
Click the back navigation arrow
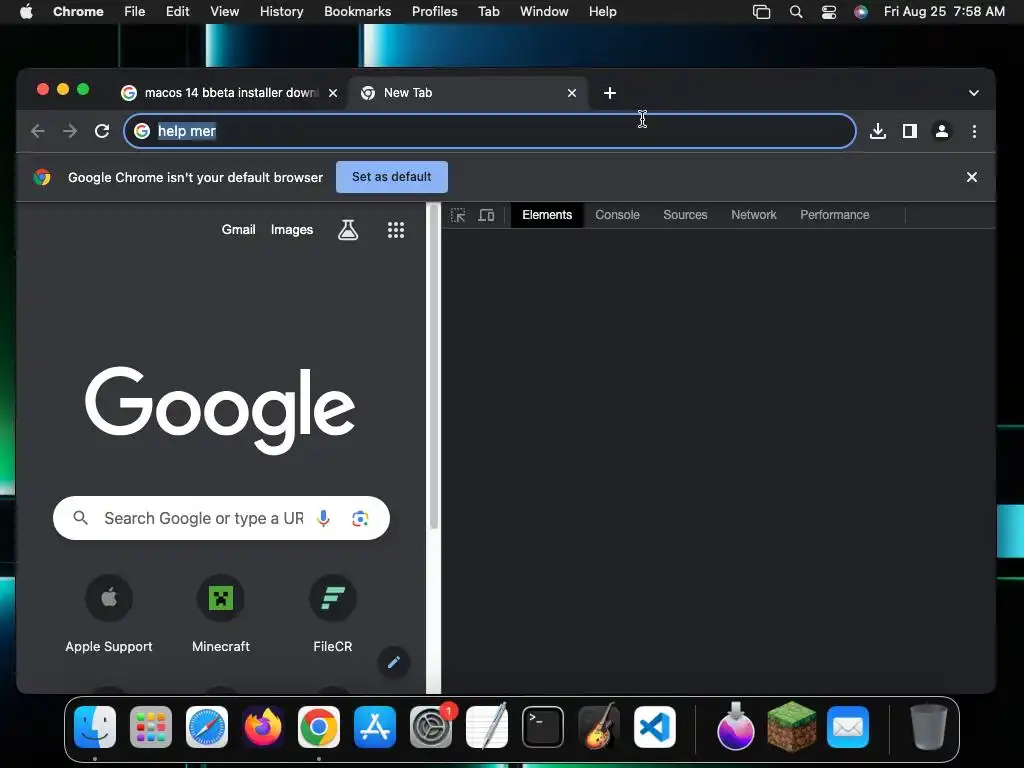click(x=38, y=131)
